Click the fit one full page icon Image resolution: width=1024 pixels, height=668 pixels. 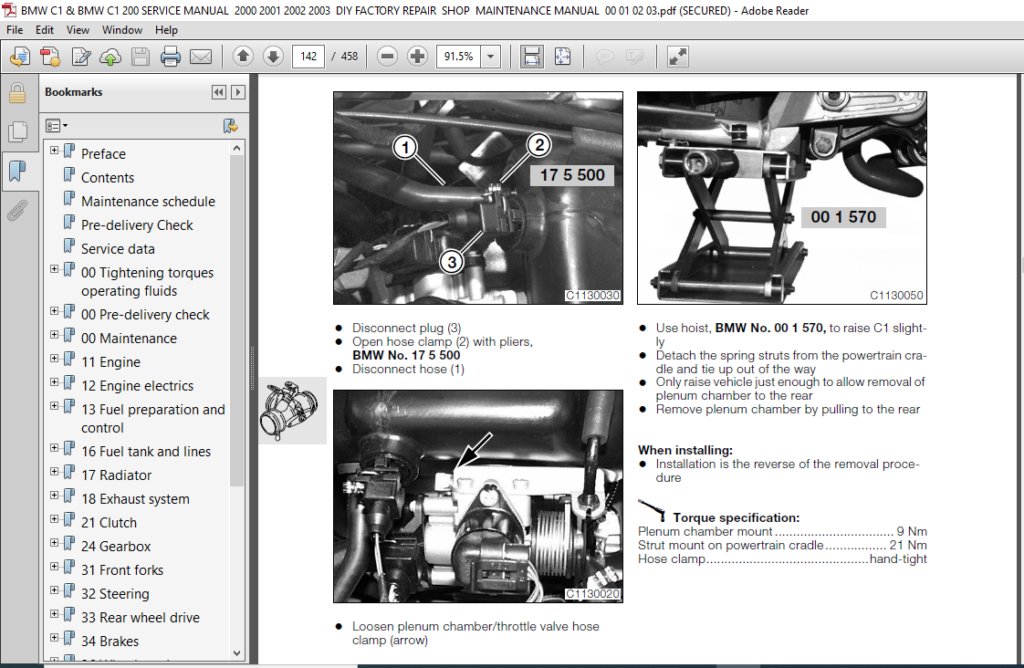click(562, 57)
